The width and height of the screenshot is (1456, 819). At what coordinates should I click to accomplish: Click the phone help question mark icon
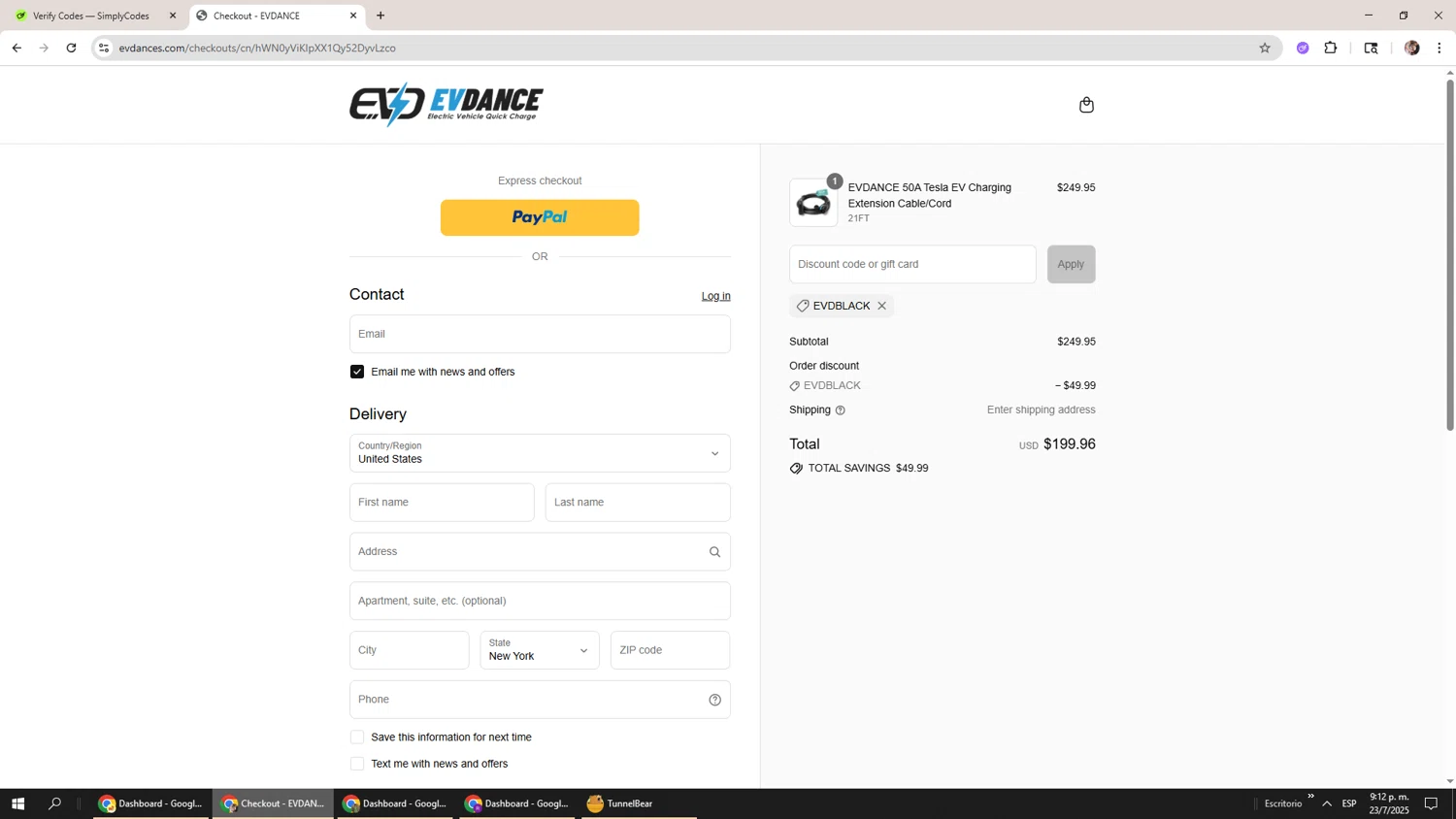tap(714, 700)
